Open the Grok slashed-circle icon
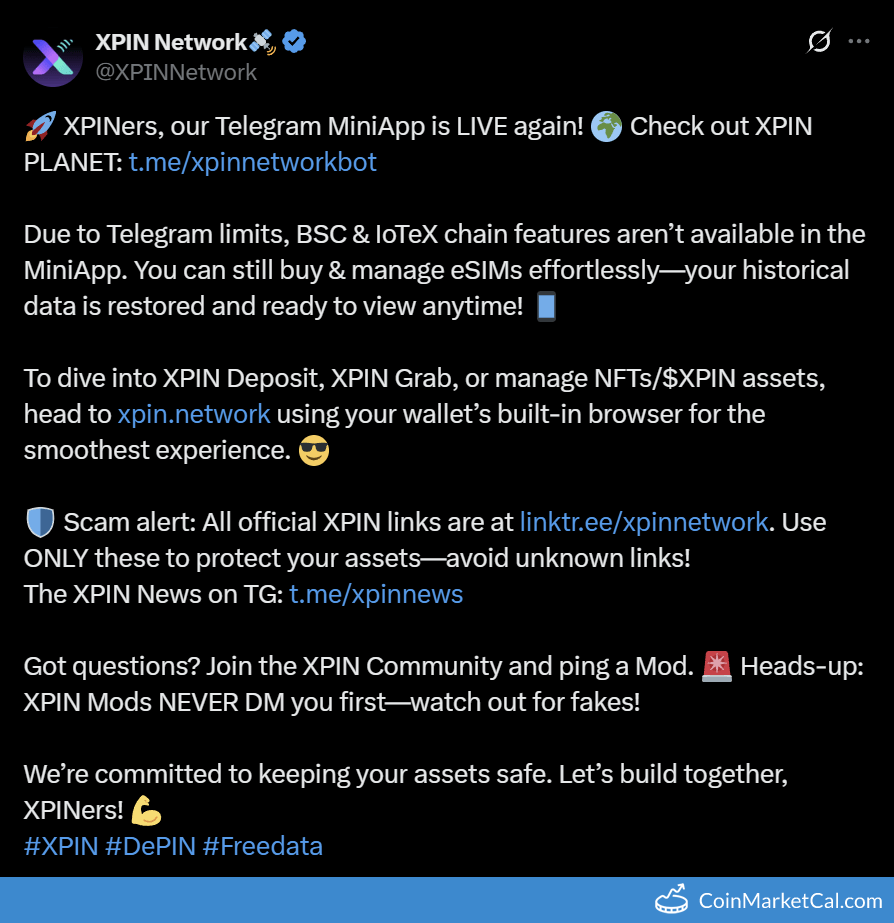Screen dimensions: 894x923 click(x=819, y=42)
